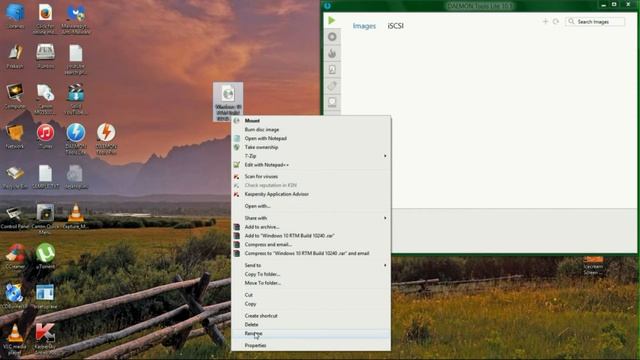Open the disc imaging sidebar icon in DAEMON Tools
This screenshot has height=360, width=640.
point(332,37)
